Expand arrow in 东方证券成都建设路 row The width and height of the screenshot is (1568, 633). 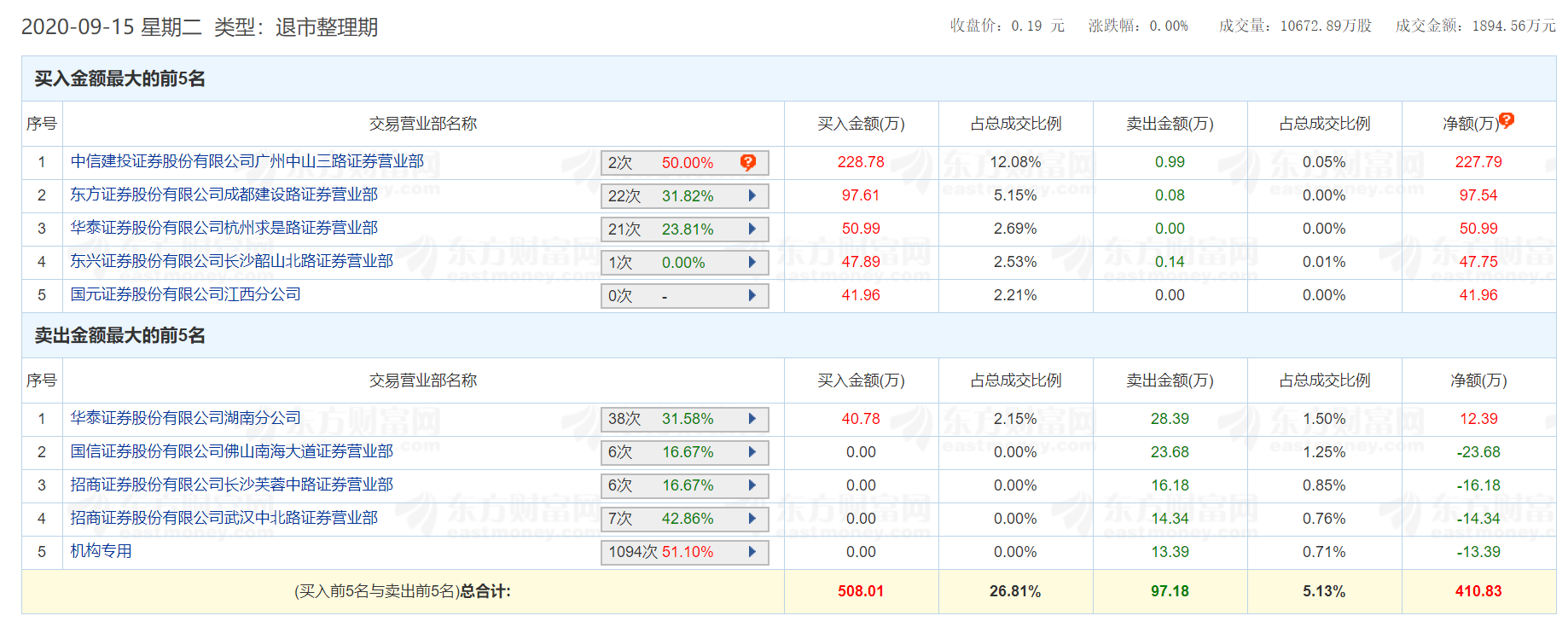[752, 195]
